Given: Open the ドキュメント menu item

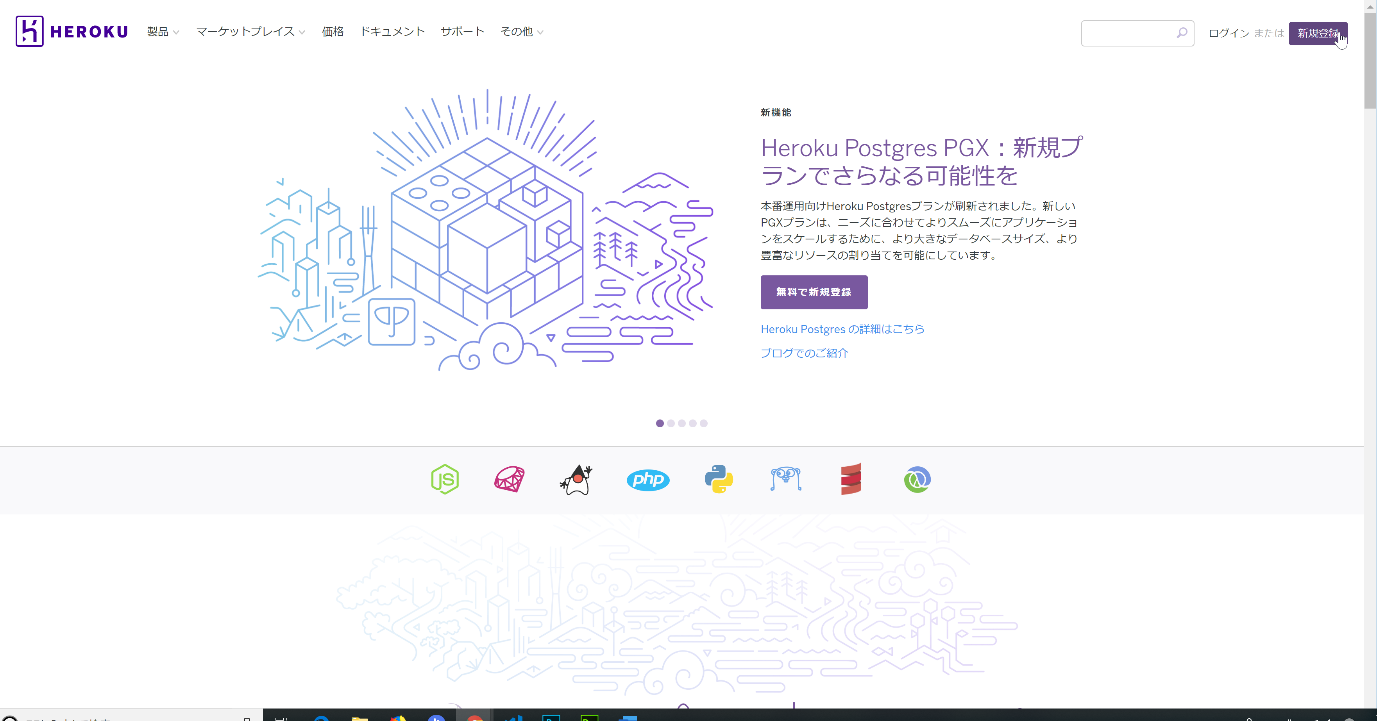Looking at the screenshot, I should pyautogui.click(x=392, y=32).
